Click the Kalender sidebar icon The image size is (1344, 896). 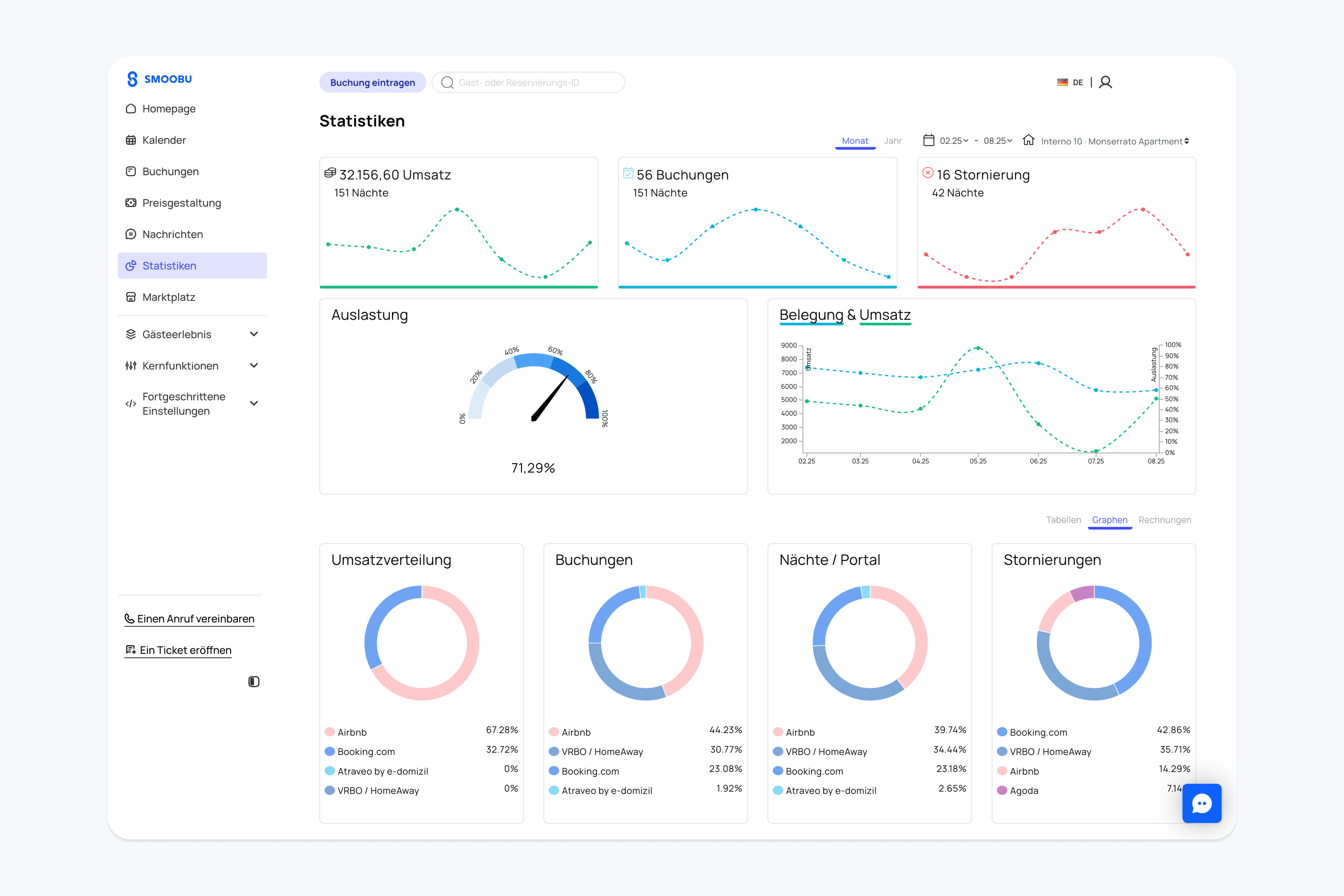click(131, 140)
